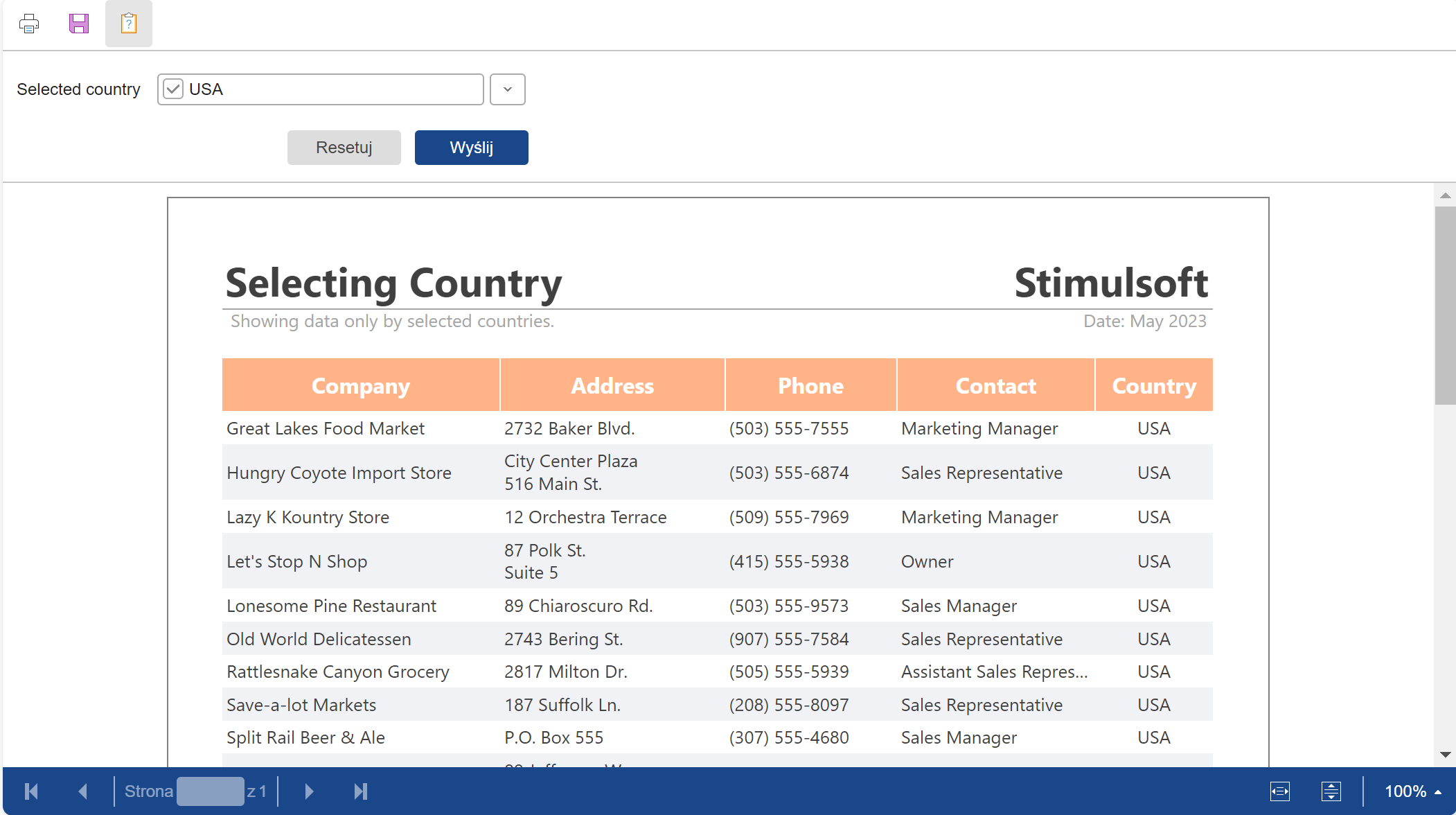Image resolution: width=1456 pixels, height=815 pixels.
Task: Click the Selected country text field
Action: tap(332, 89)
